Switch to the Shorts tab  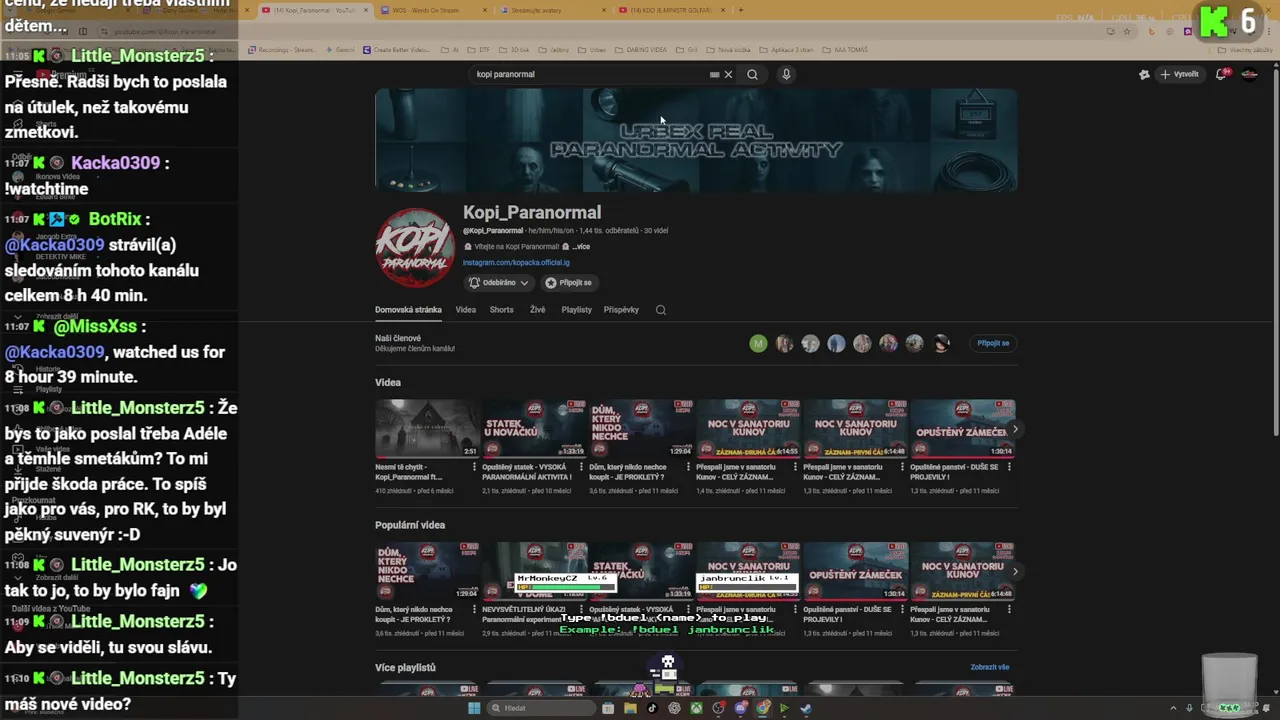point(501,310)
